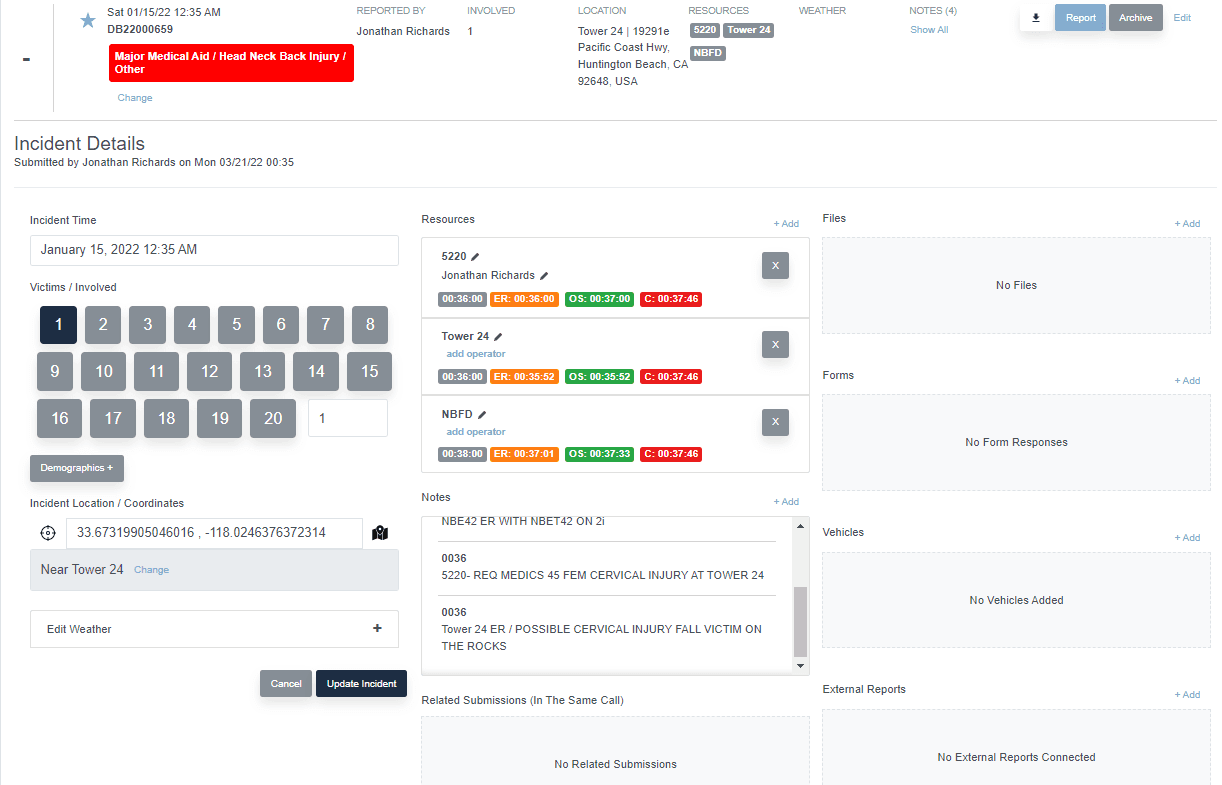Viewport: 1222px width, 785px height.
Task: Select 8 victims involved
Action: click(x=370, y=325)
